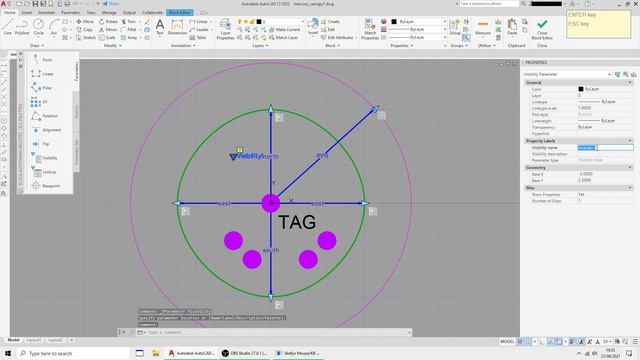Open the Text annotation tool
The height and width of the screenshot is (360, 640).
(x=160, y=27)
